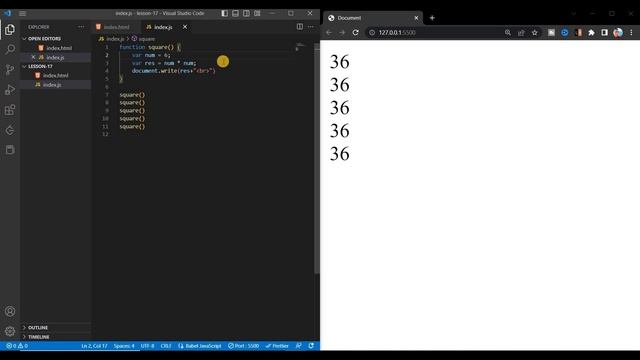Open the tab search chevron in browser

(x=573, y=13)
